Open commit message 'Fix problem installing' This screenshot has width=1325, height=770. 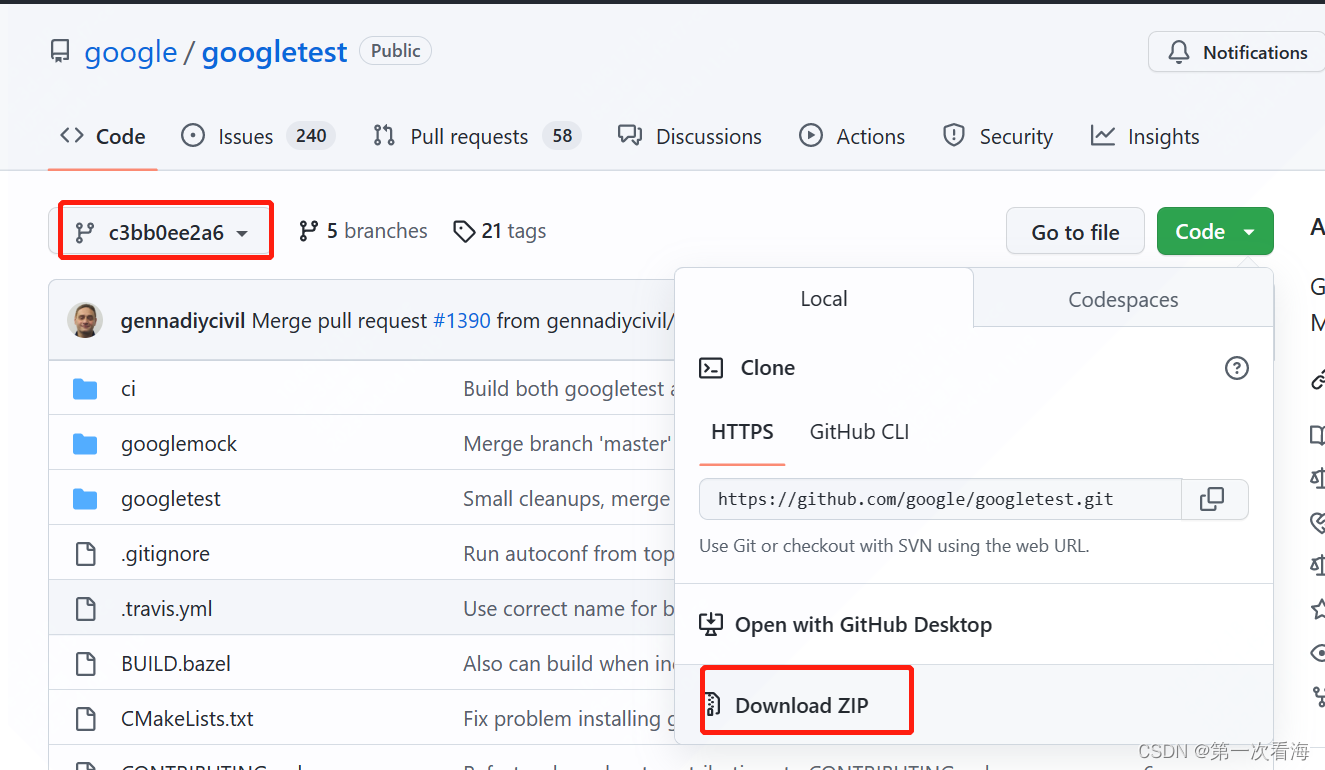568,718
